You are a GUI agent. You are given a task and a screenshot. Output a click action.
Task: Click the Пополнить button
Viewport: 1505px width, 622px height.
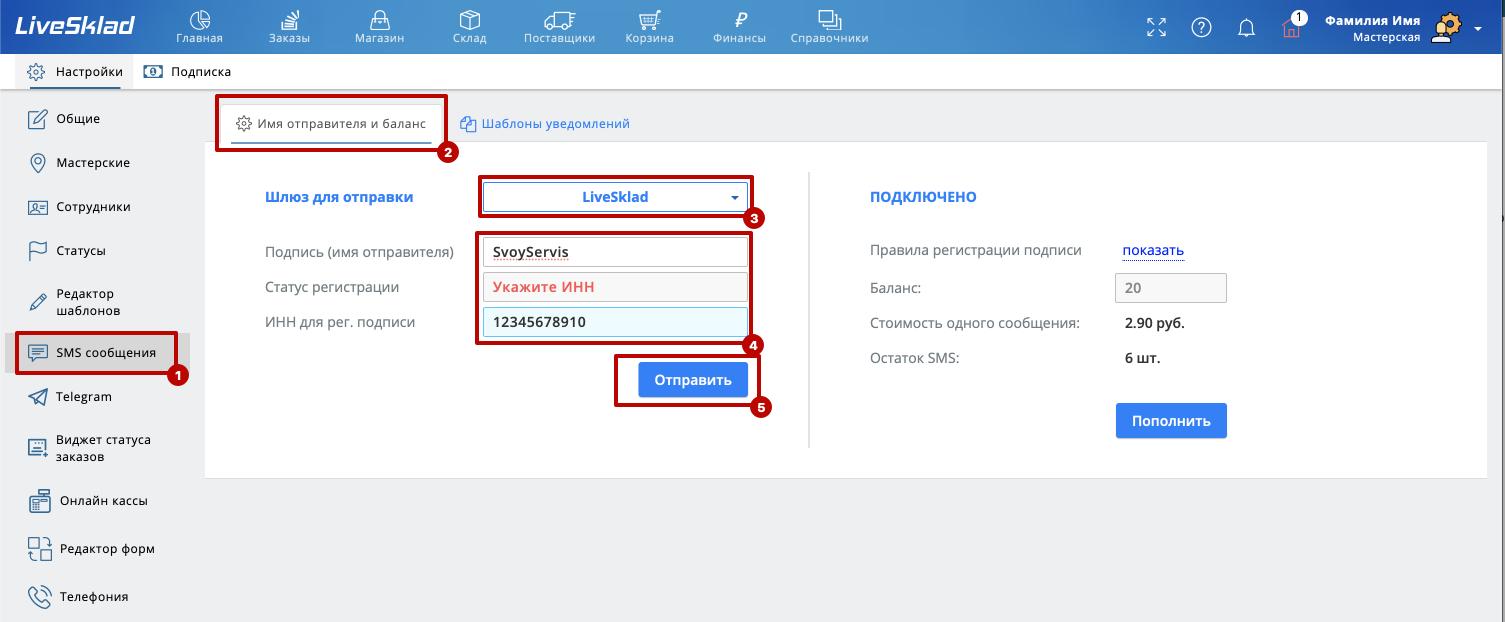click(x=1171, y=421)
